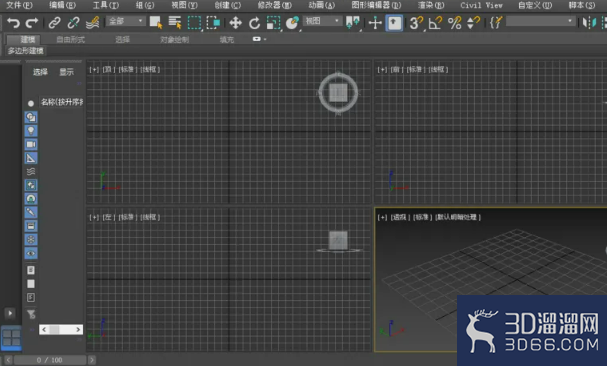Screen dimensions: 607x366
Task: Switch to the 自由形式 ribbon tab
Action: pos(70,39)
